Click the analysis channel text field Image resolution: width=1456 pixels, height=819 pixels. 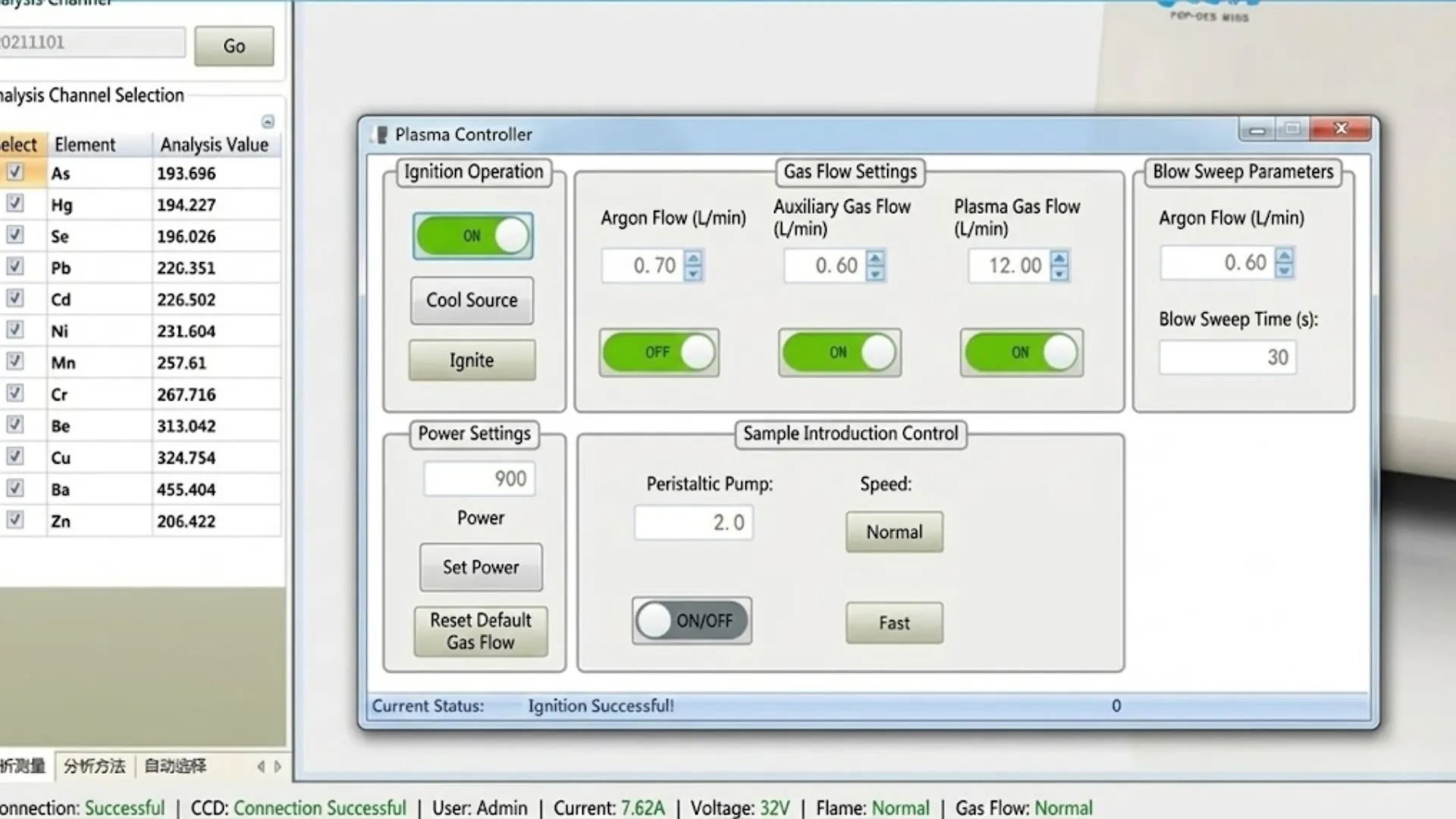(91, 42)
